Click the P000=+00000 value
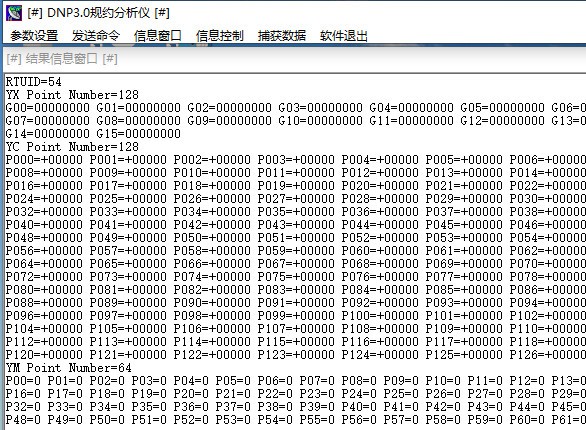This screenshot has height=430, width=586. [44, 160]
